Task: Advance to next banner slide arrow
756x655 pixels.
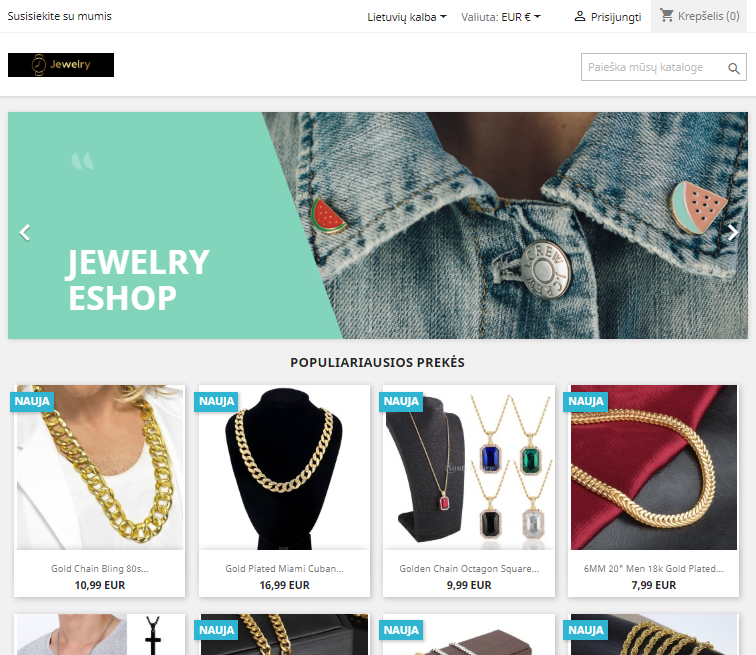Action: coord(732,232)
